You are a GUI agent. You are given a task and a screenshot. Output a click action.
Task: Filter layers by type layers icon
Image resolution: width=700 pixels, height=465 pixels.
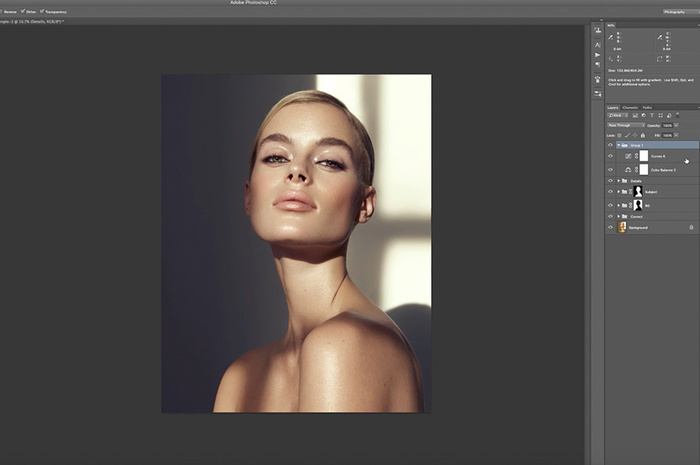652,116
